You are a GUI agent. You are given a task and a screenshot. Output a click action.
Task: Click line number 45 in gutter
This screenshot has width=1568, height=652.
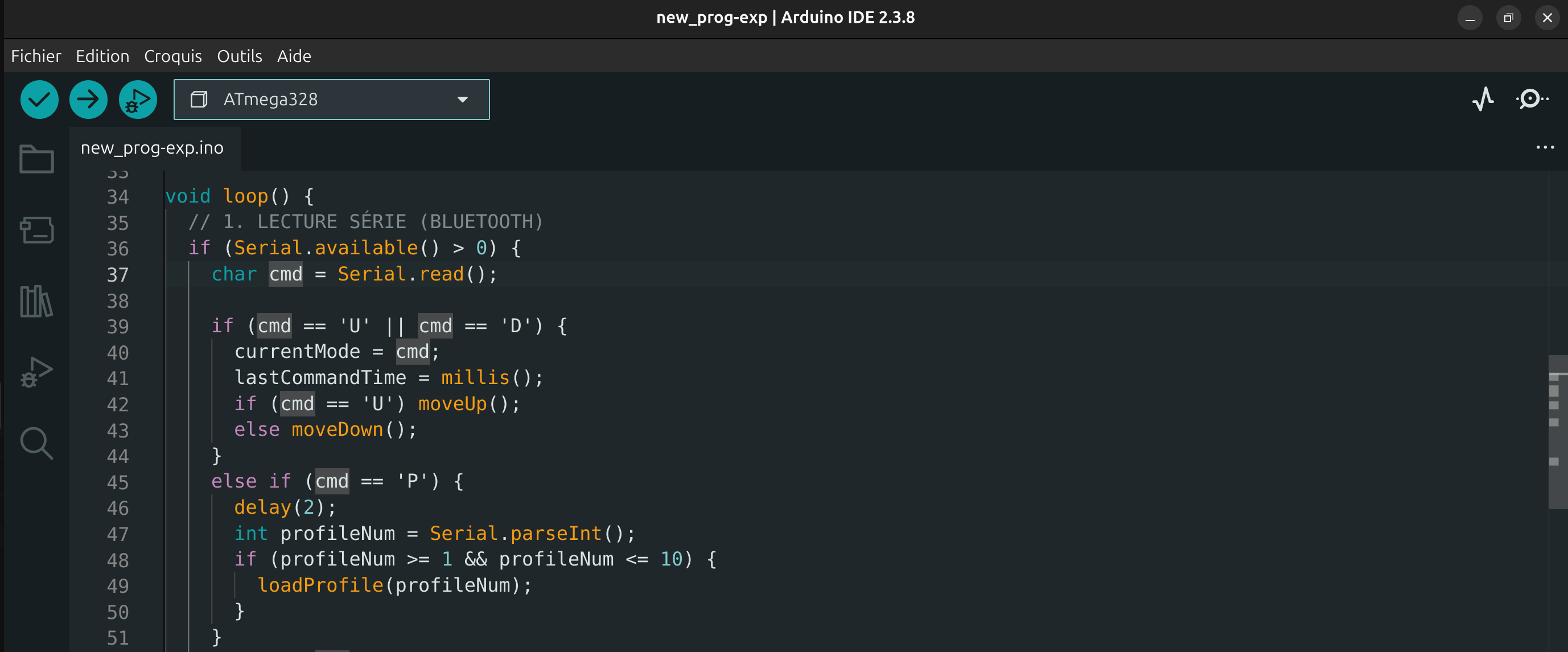[118, 483]
